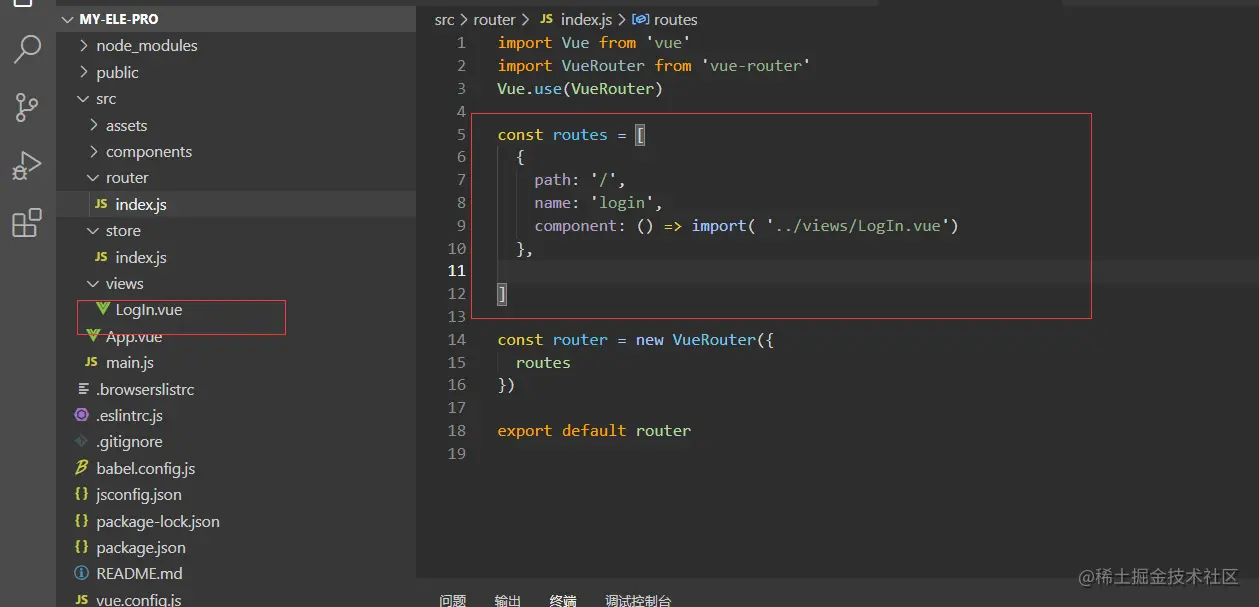This screenshot has width=1259, height=607.
Task: Open the Extensions view
Action: [27, 223]
